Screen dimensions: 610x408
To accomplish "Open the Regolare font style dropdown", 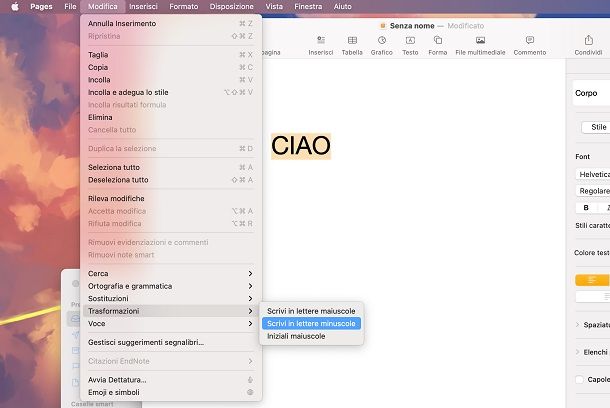I will [x=593, y=191].
